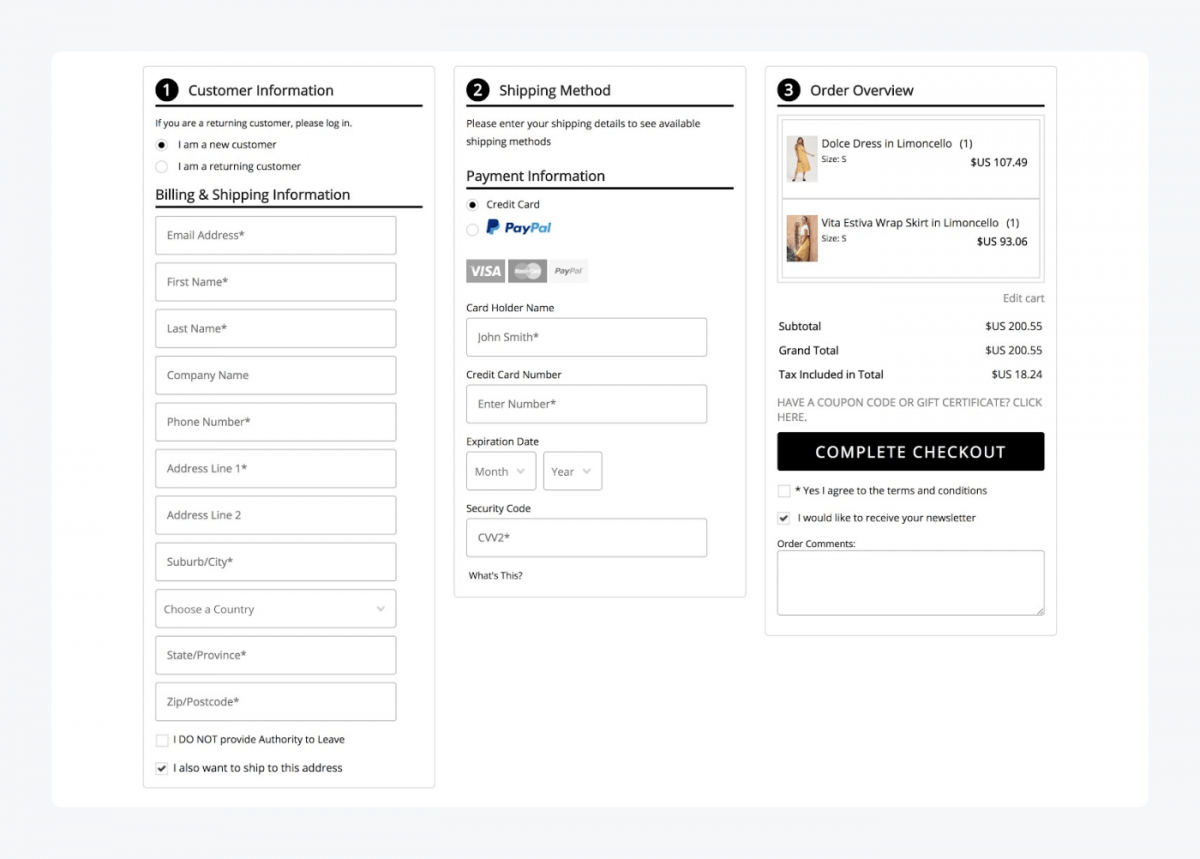
Task: Focus the Address Line 1 field
Action: pos(276,469)
